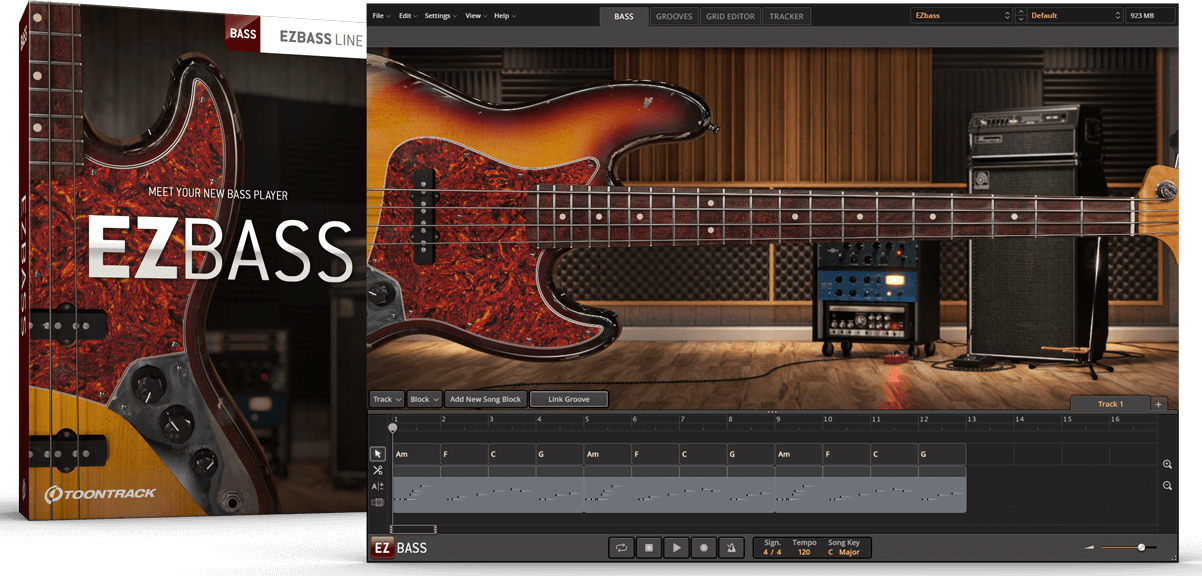This screenshot has width=1202, height=576.
Task: Step through presets with the preset arrows
Action: click(1020, 16)
